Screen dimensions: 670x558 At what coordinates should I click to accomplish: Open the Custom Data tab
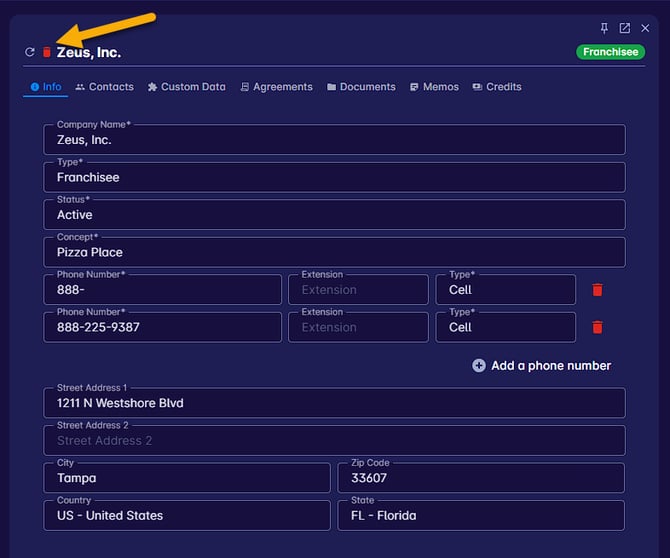click(186, 87)
